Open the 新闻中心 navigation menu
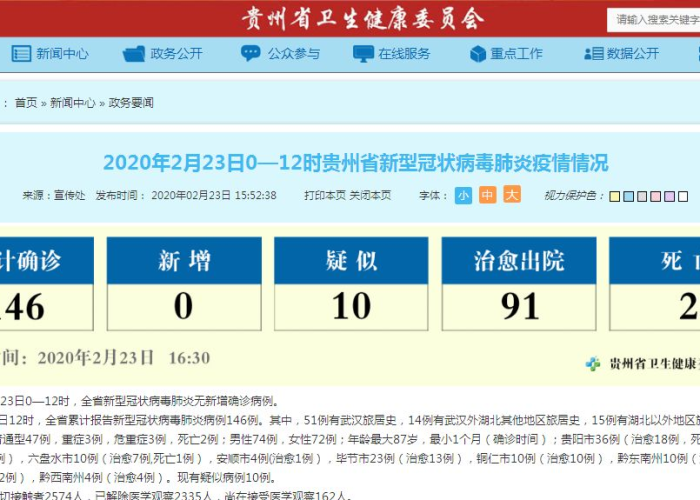700x500 pixels. (62, 54)
